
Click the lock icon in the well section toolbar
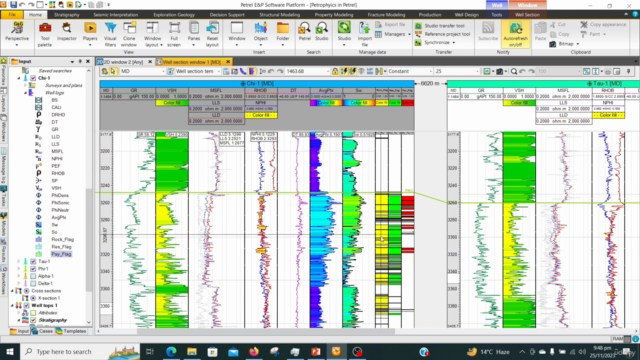point(335,71)
